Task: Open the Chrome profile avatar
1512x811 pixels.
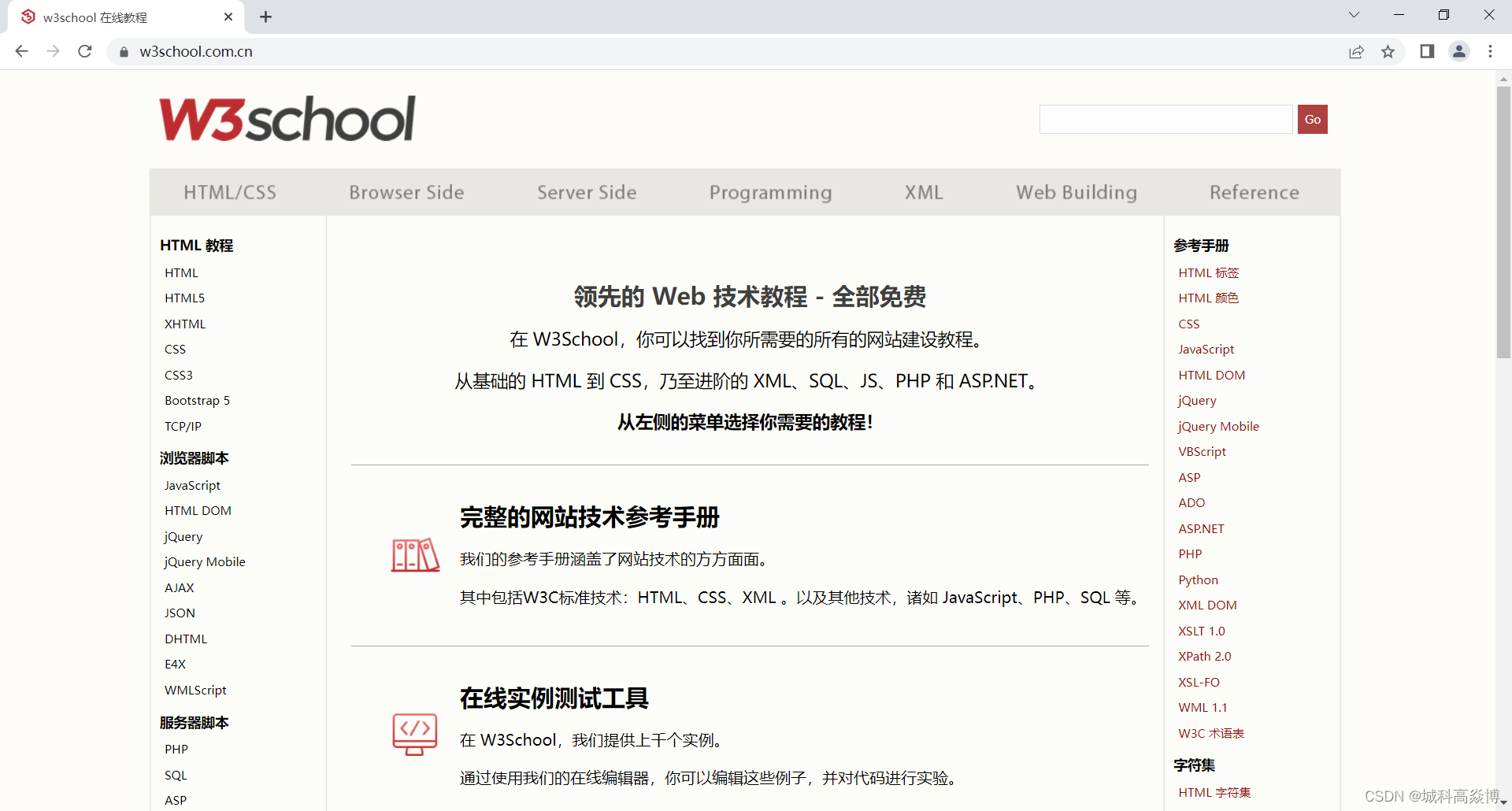Action: pyautogui.click(x=1459, y=51)
